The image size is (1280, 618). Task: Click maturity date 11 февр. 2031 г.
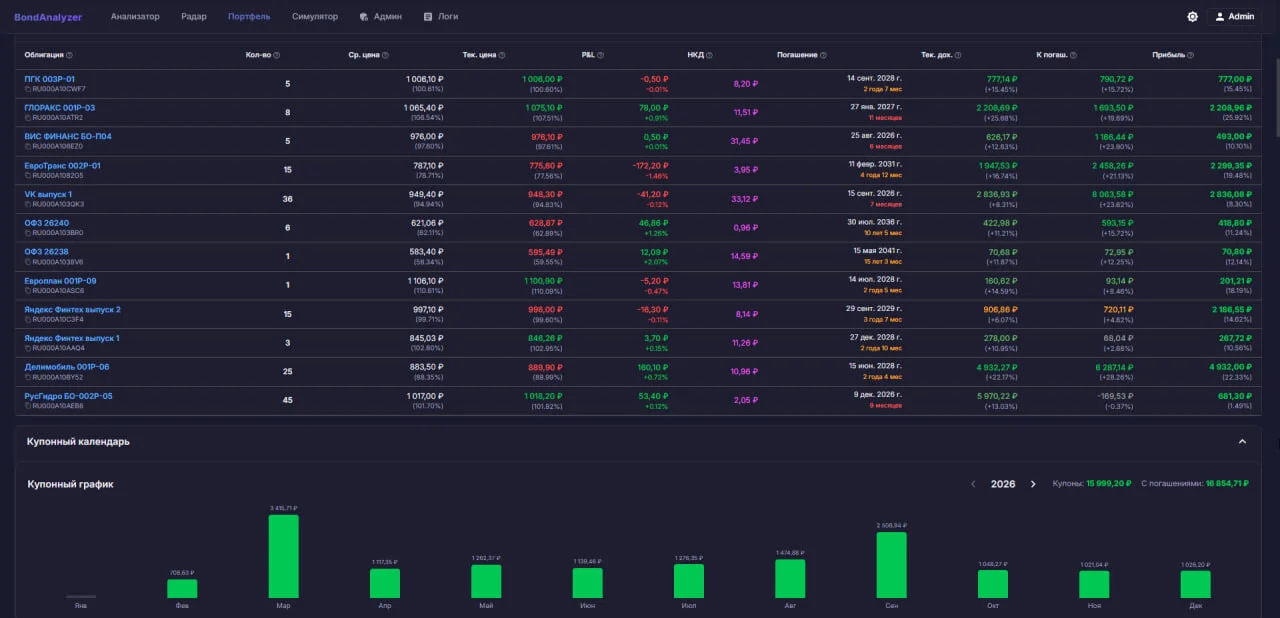click(875, 163)
